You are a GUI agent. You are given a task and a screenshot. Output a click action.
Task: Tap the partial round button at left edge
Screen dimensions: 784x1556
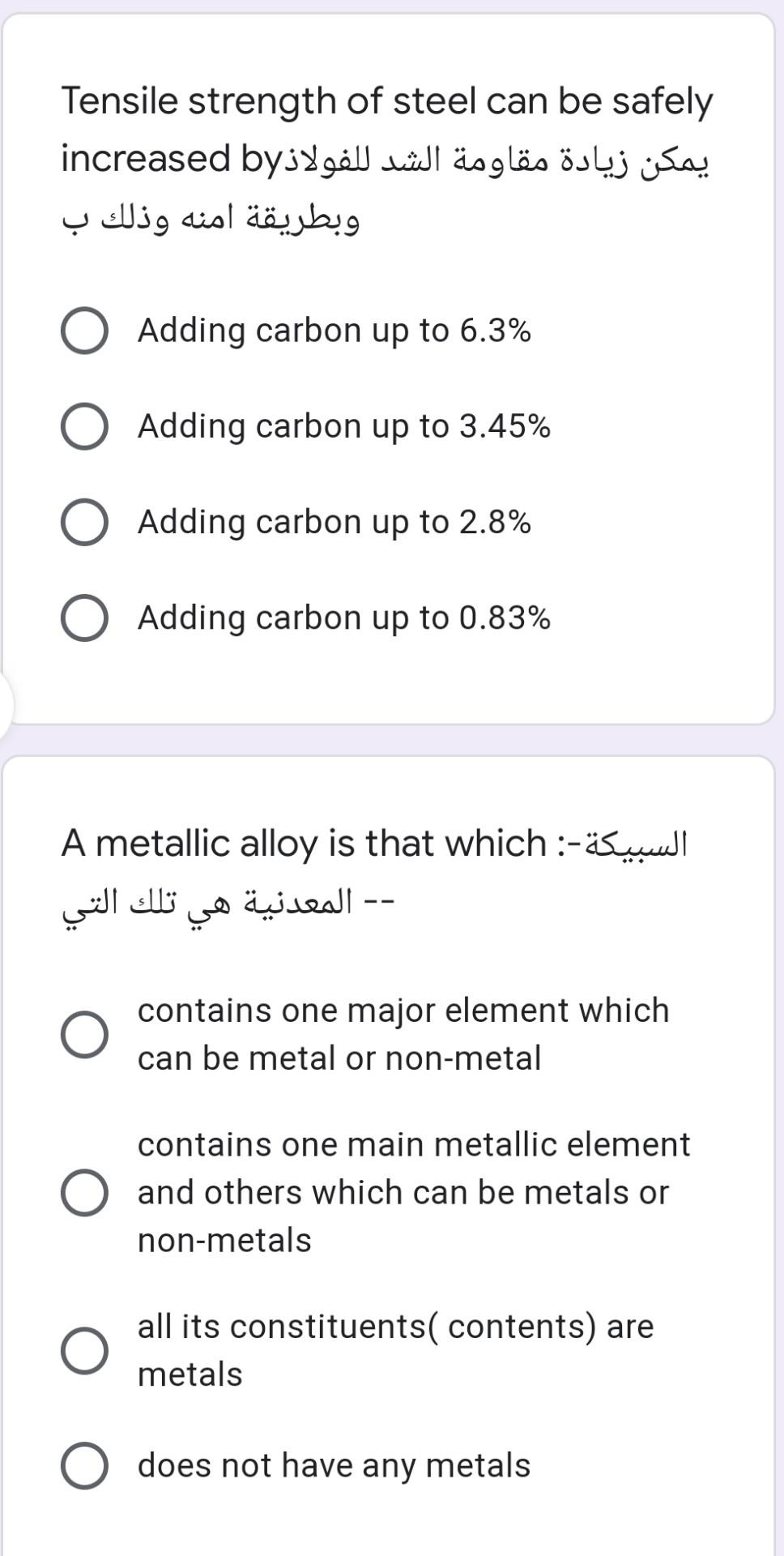coord(5,703)
